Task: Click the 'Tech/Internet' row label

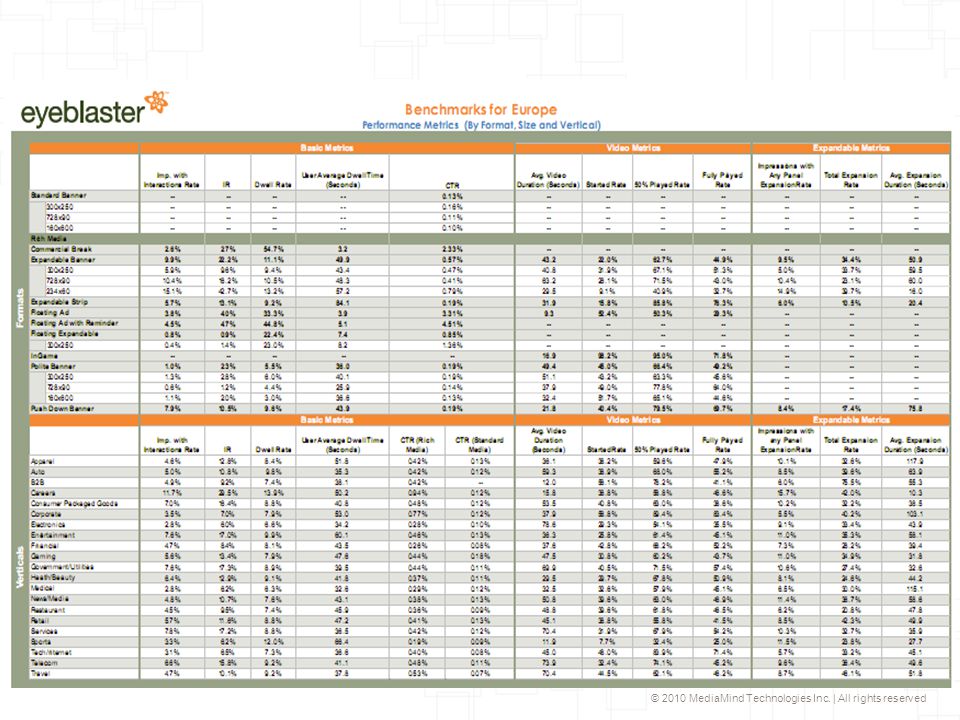Action: coord(51,652)
